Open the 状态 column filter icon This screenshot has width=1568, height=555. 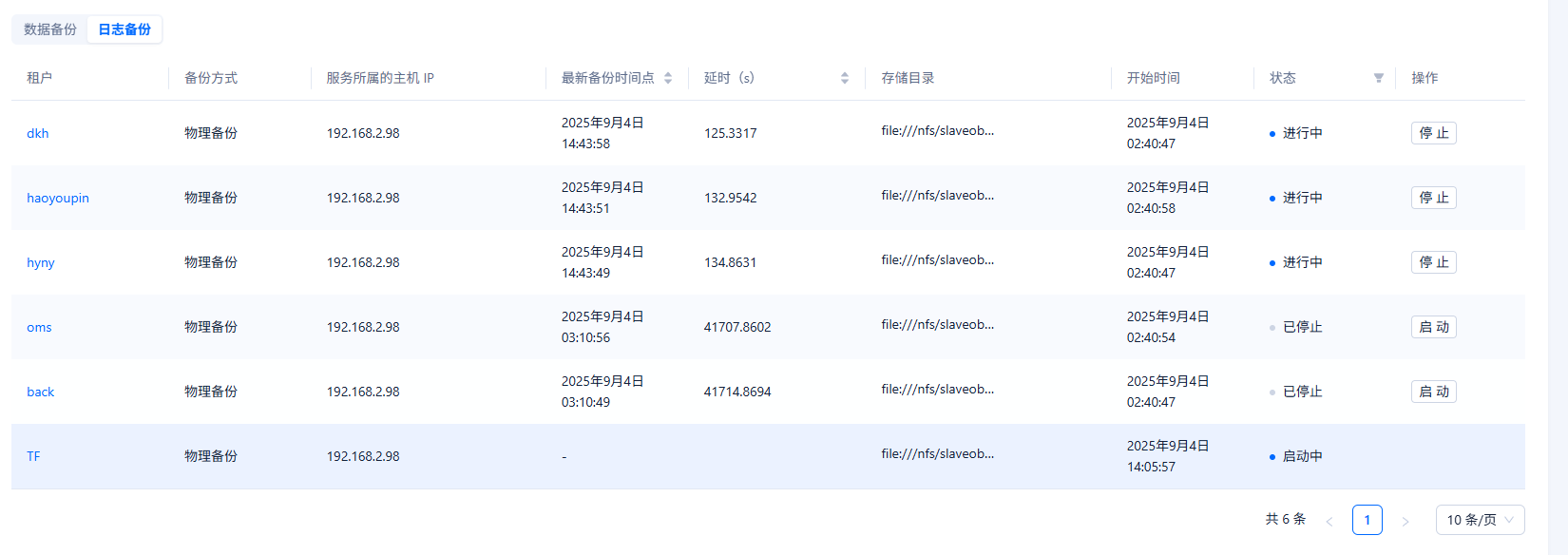click(x=1379, y=78)
